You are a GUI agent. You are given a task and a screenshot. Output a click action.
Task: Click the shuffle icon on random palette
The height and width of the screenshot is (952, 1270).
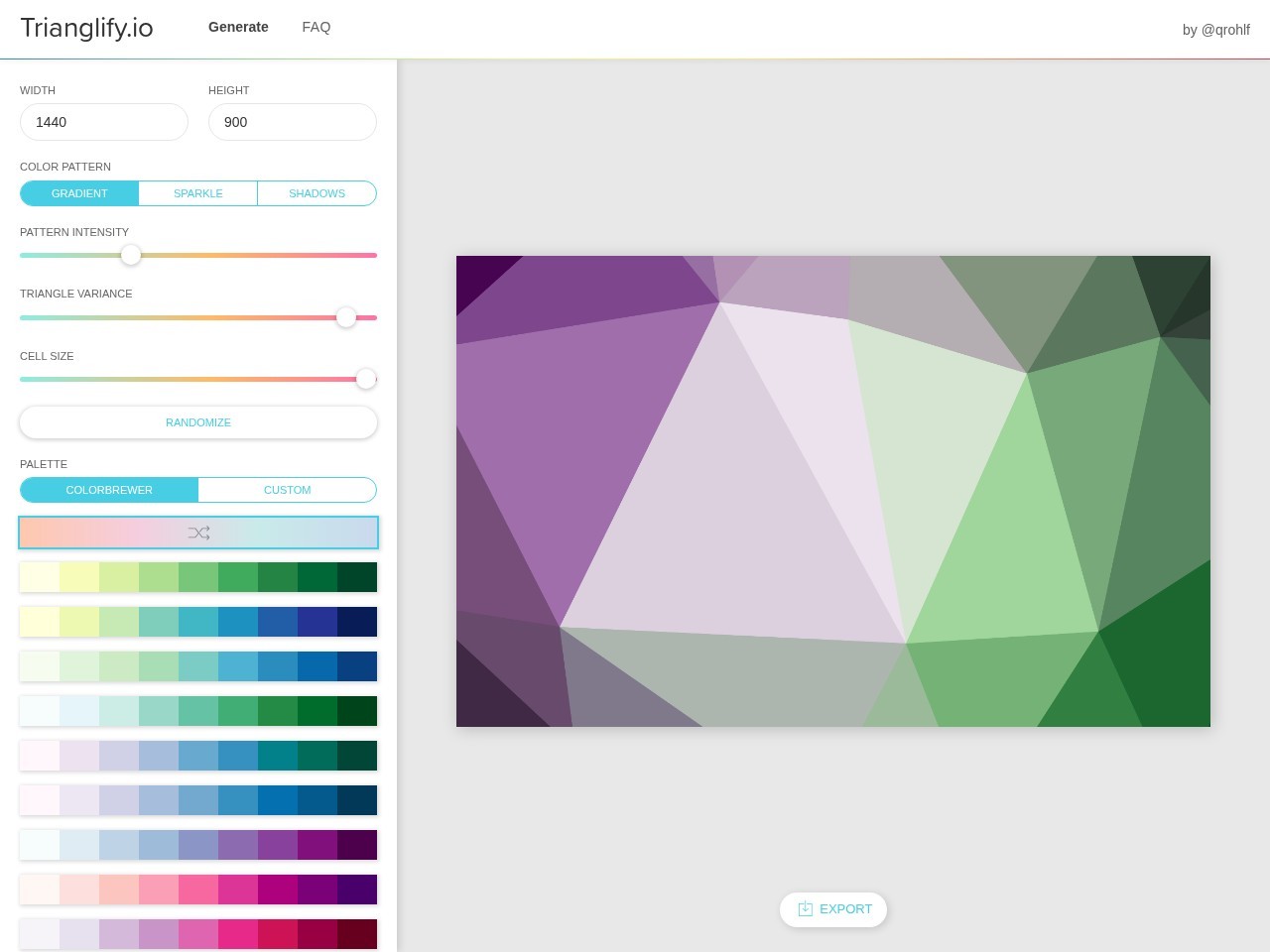198,533
